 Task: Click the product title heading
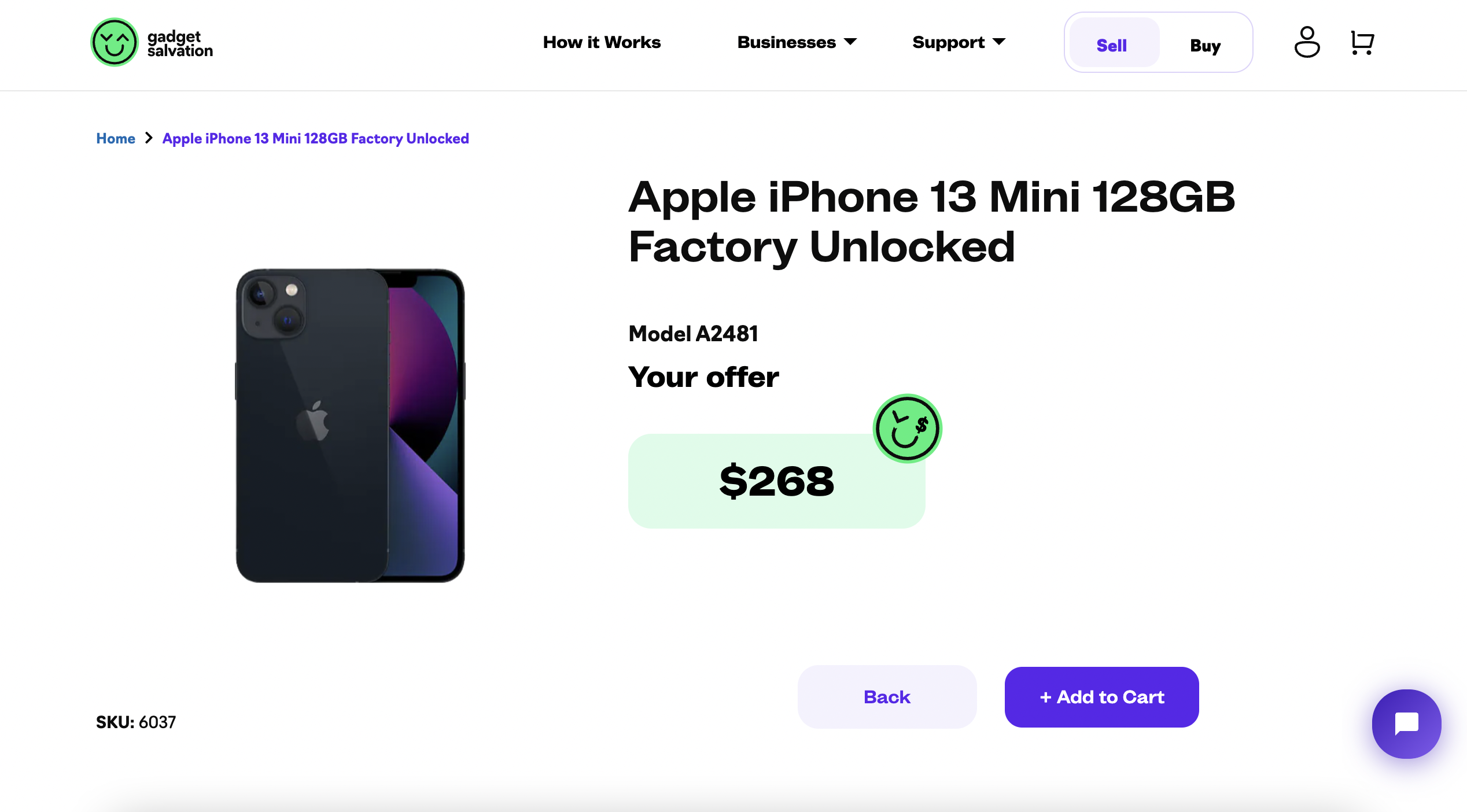pos(931,222)
